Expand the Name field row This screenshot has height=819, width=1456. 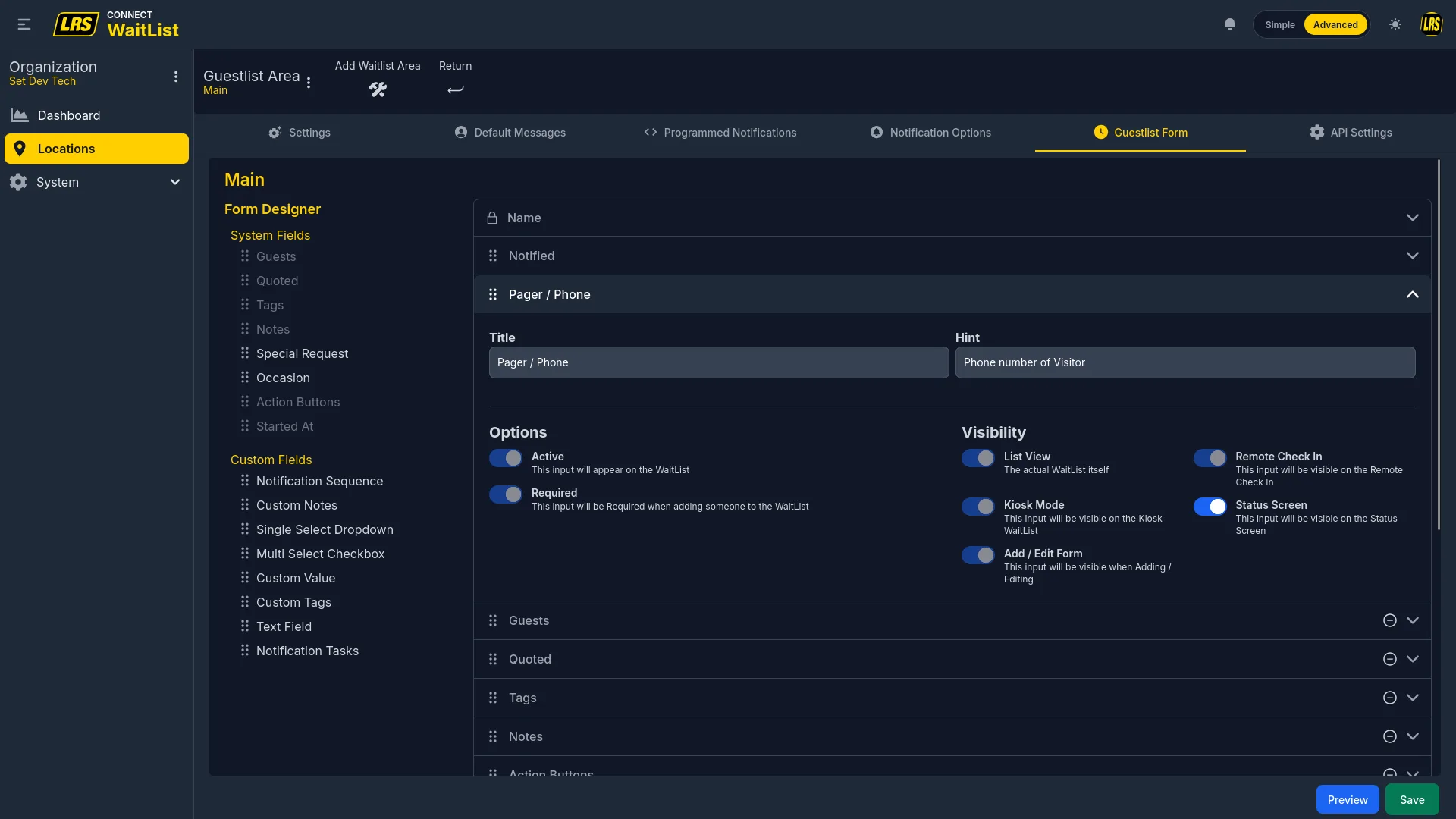[1412, 218]
